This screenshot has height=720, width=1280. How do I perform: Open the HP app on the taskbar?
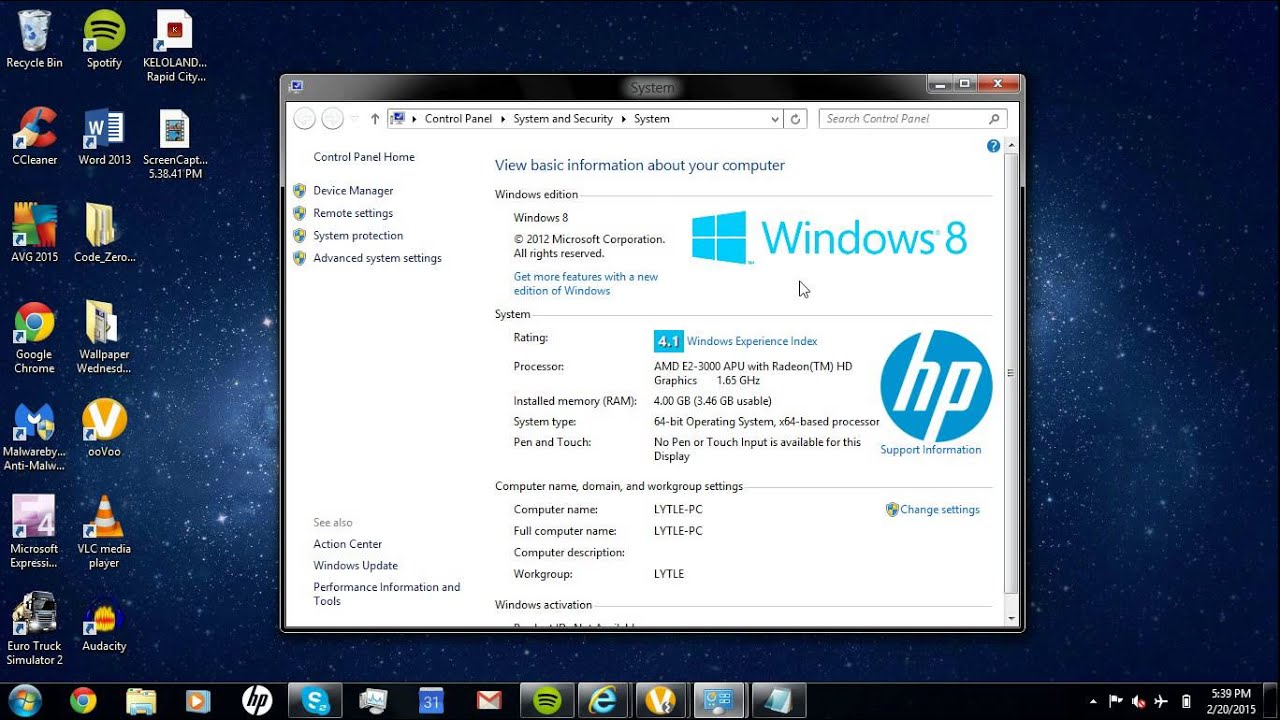tap(257, 701)
